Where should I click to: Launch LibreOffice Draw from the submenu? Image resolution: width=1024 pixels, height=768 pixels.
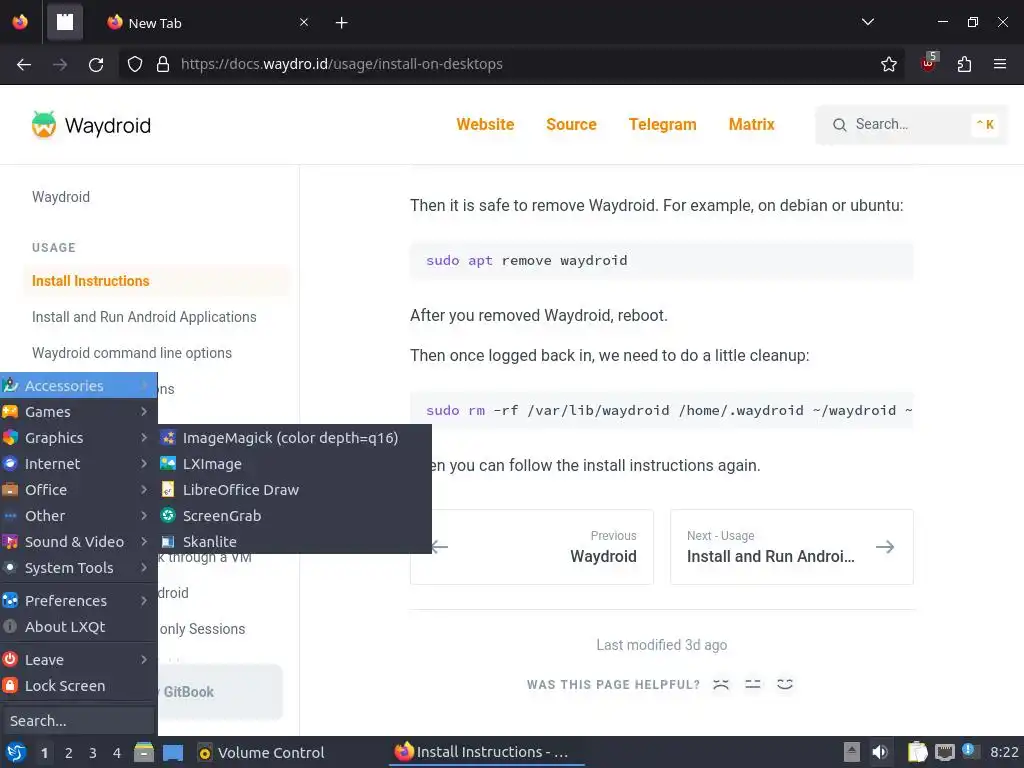pyautogui.click(x=295, y=490)
